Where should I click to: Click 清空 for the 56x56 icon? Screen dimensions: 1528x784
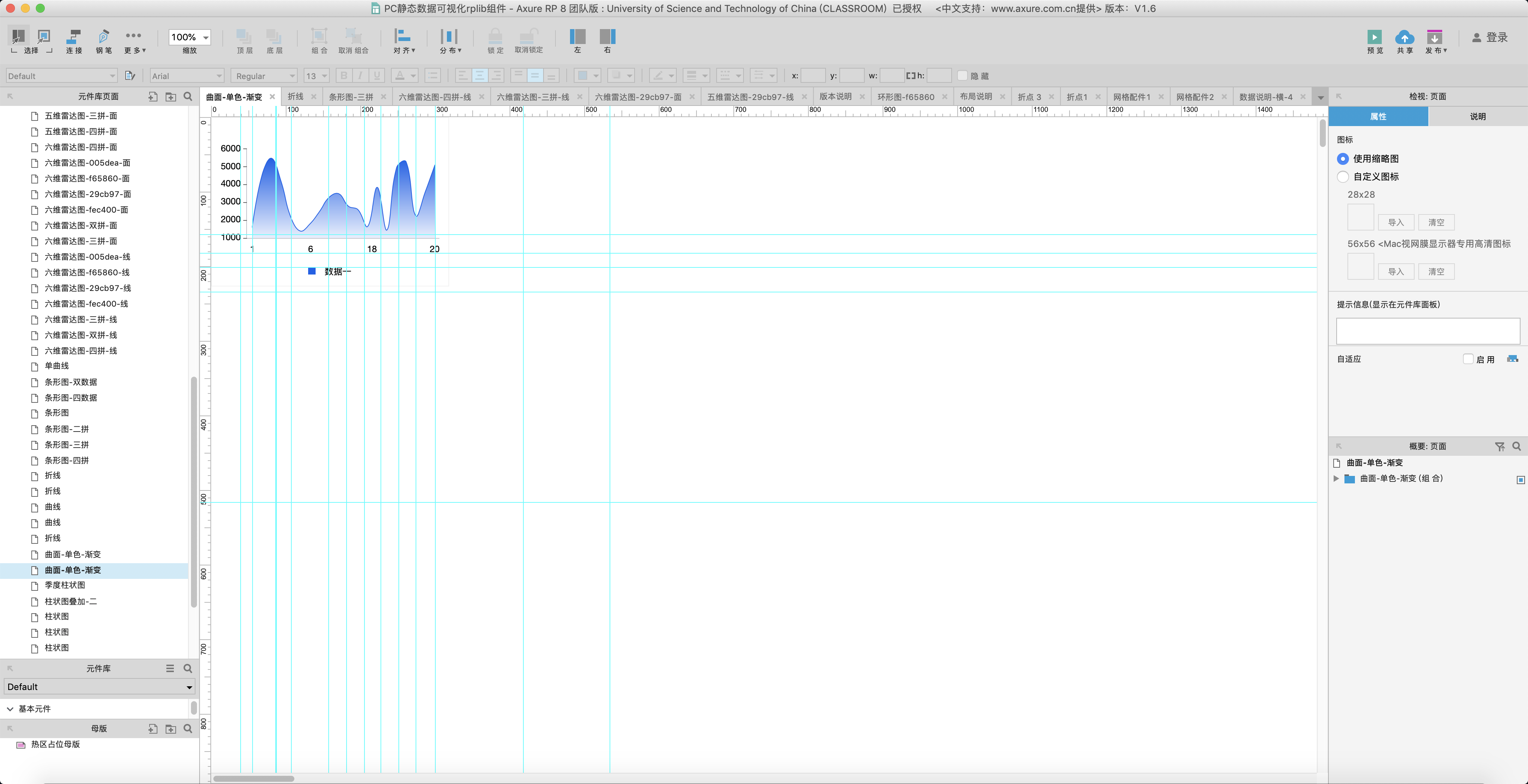coord(1436,272)
